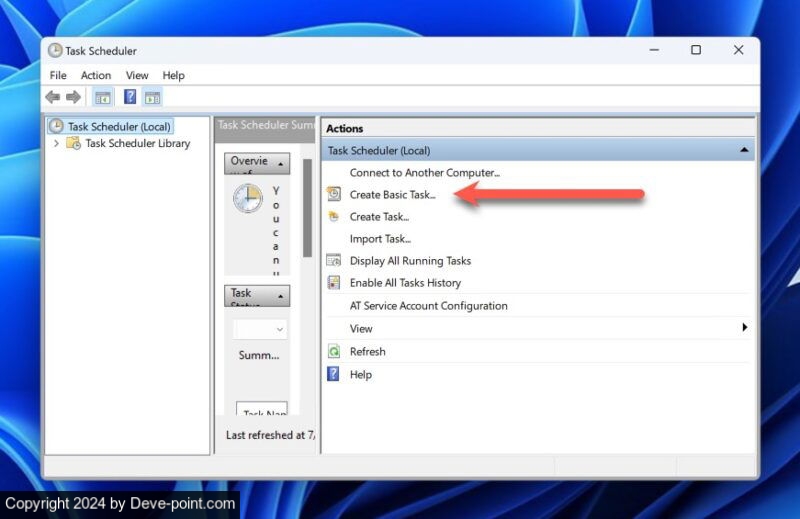Collapse the Overview section header
The image size is (800, 519).
(x=282, y=164)
